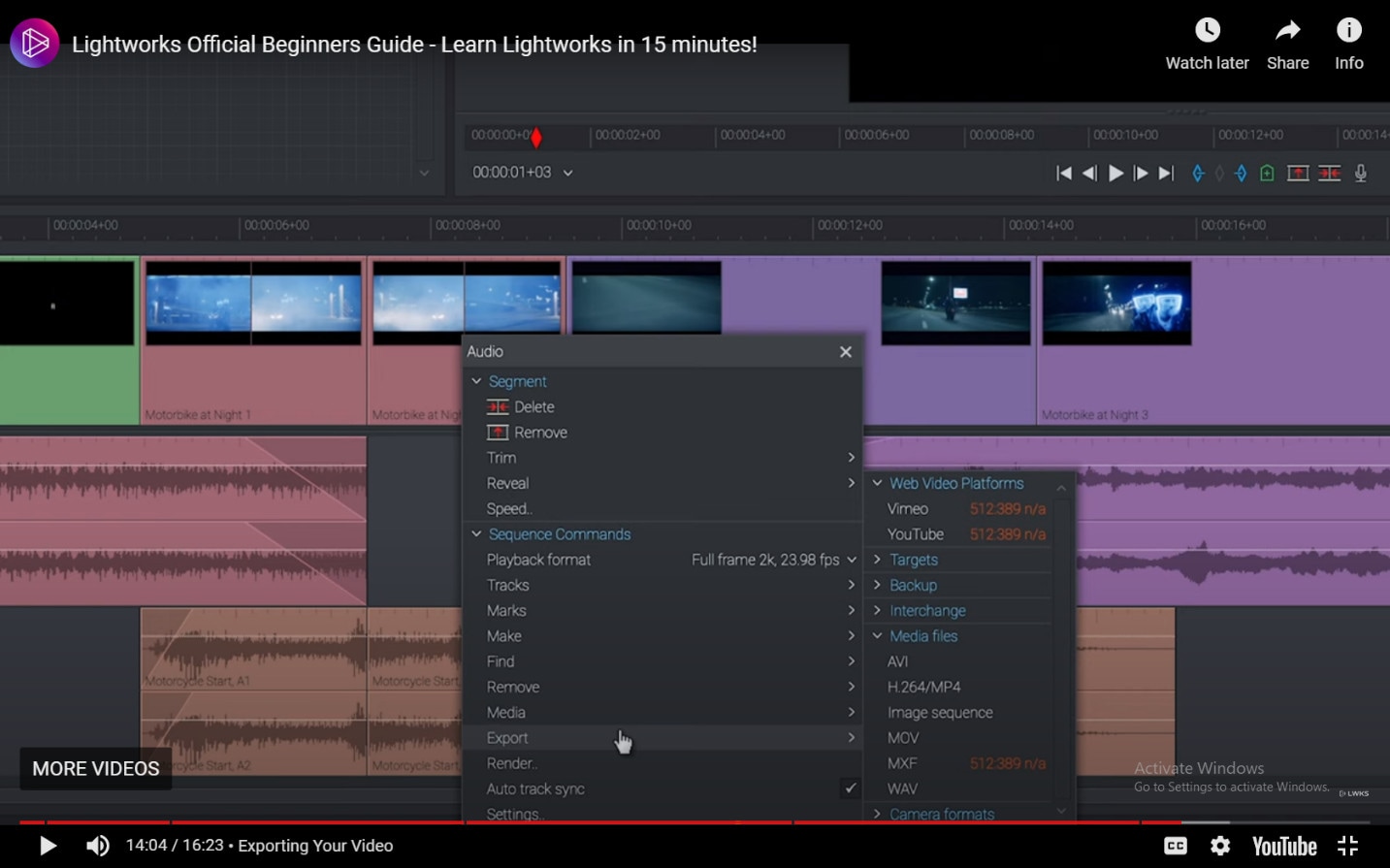The height and width of the screenshot is (868, 1390).
Task: Expand the Targets export group
Action: tap(877, 560)
